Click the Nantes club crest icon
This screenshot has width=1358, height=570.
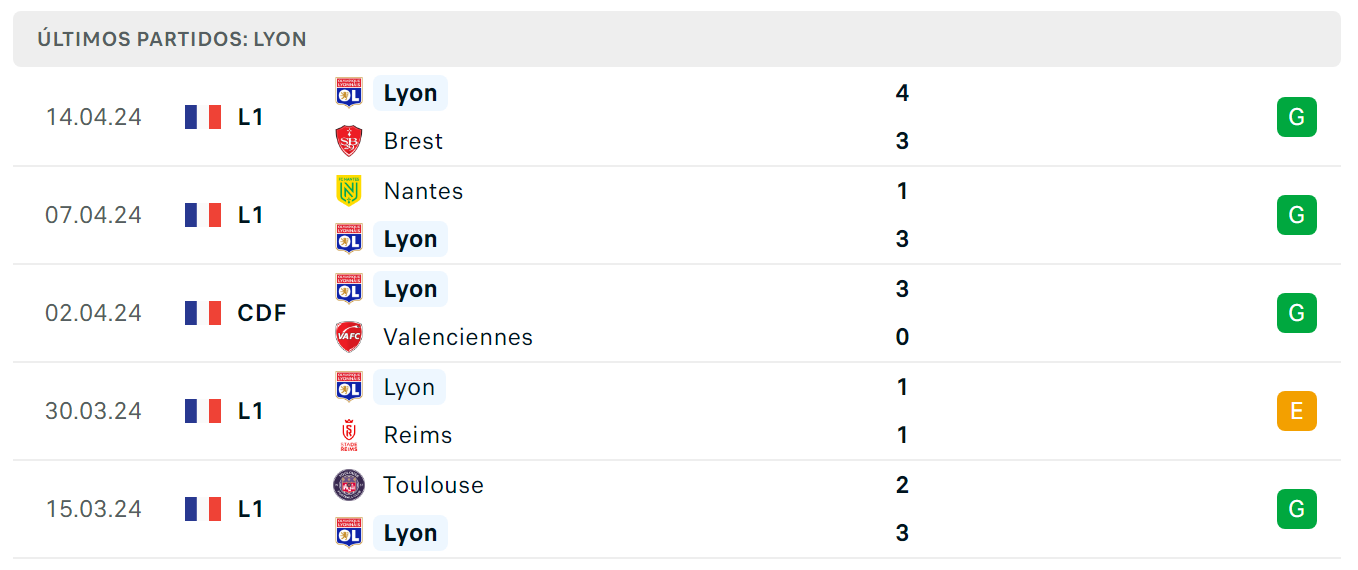point(349,190)
